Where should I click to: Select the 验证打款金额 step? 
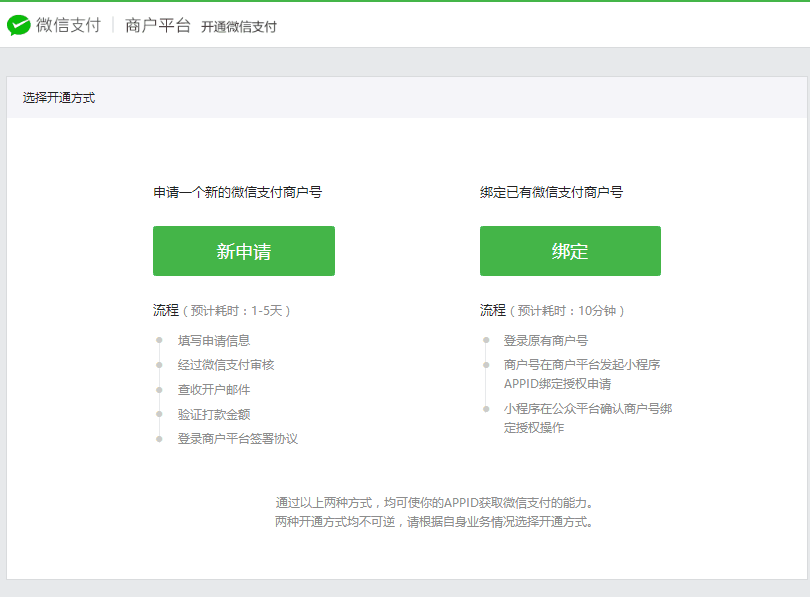click(214, 414)
